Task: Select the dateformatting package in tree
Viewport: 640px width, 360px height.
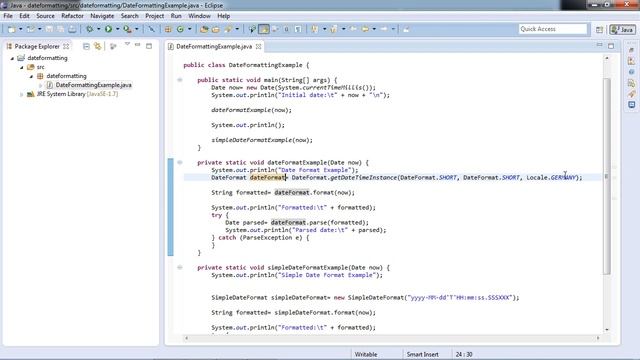Action: coord(66,76)
